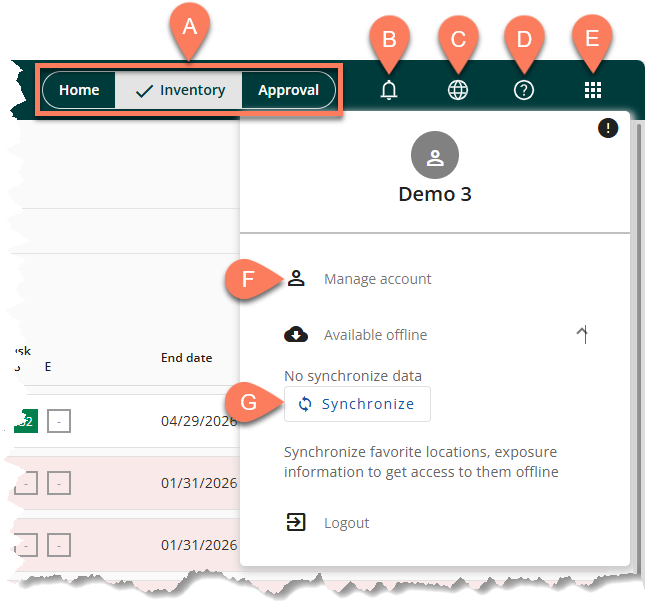Select the Inventory tab
Image resolution: width=645 pixels, height=601 pixels.
(x=180, y=90)
